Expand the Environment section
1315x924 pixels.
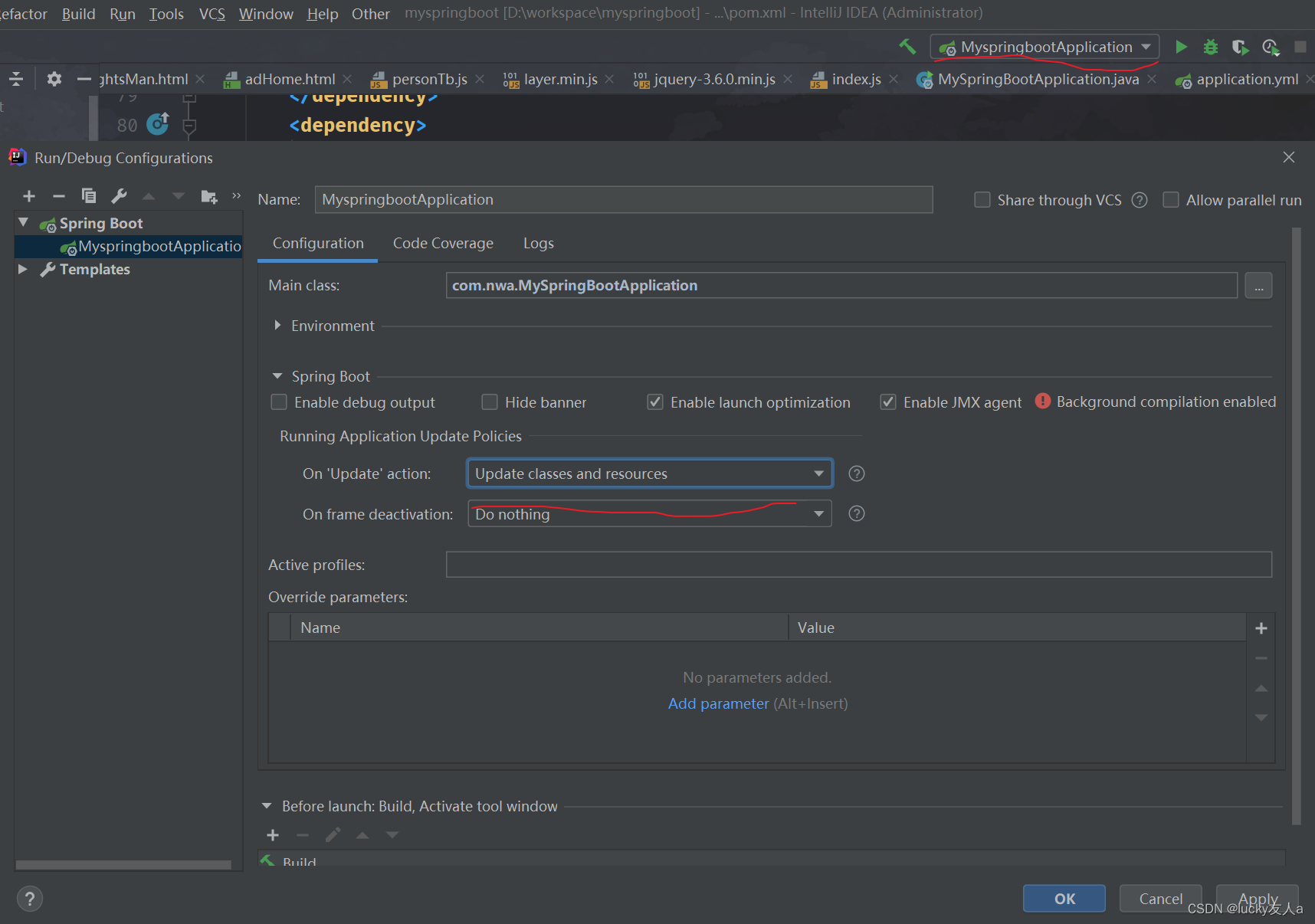click(x=277, y=326)
